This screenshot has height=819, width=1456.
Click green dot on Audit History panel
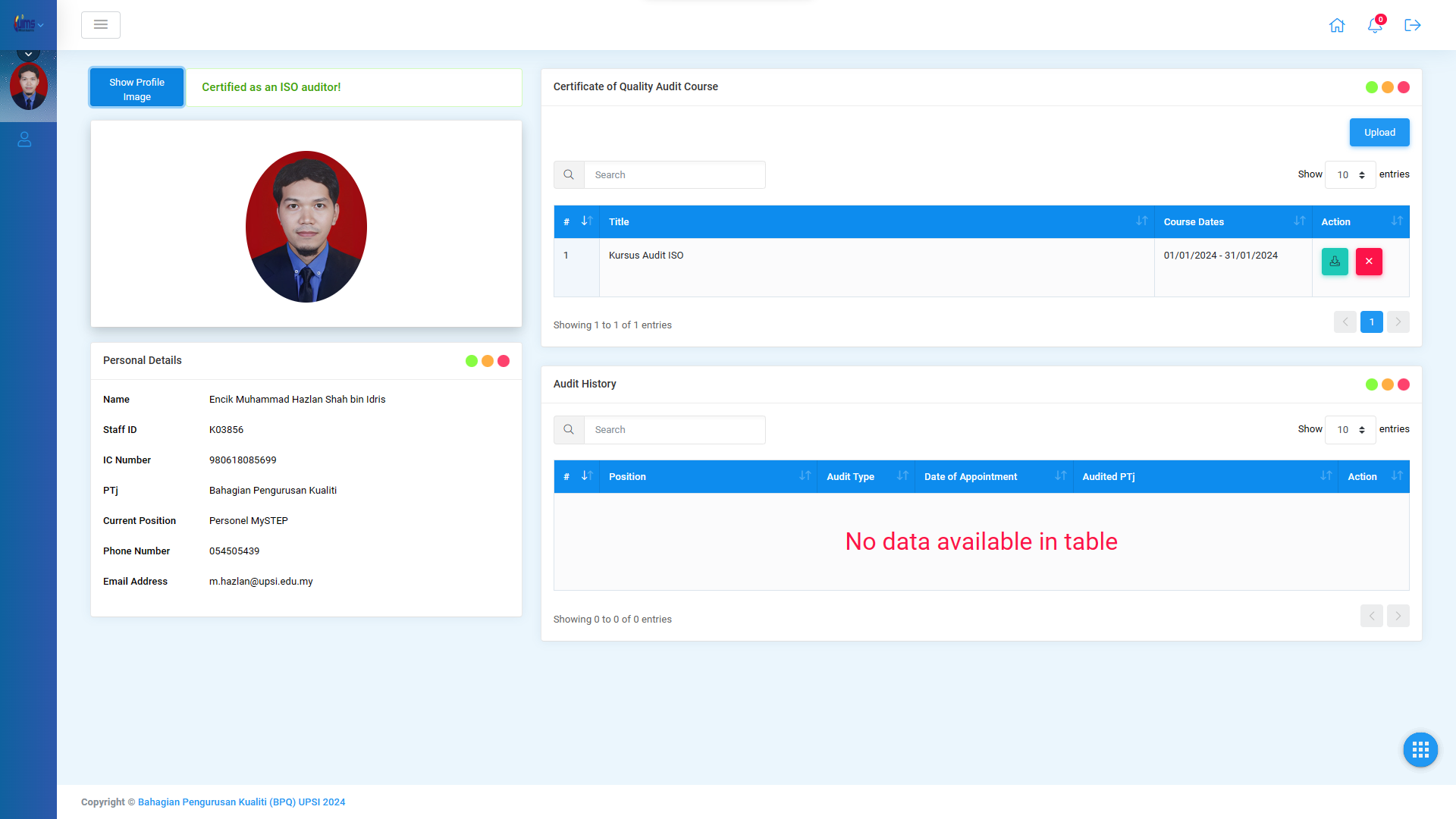1372,384
